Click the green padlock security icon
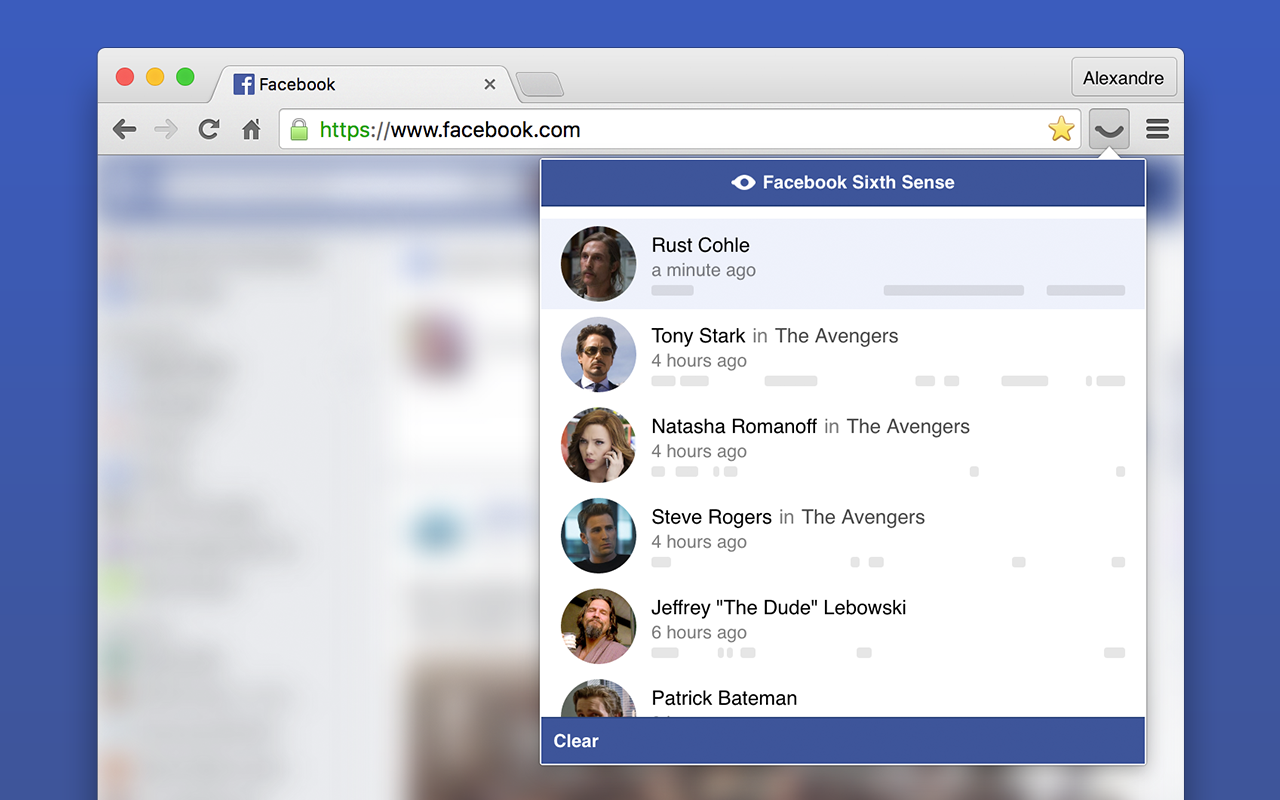This screenshot has width=1280, height=800. [298, 129]
